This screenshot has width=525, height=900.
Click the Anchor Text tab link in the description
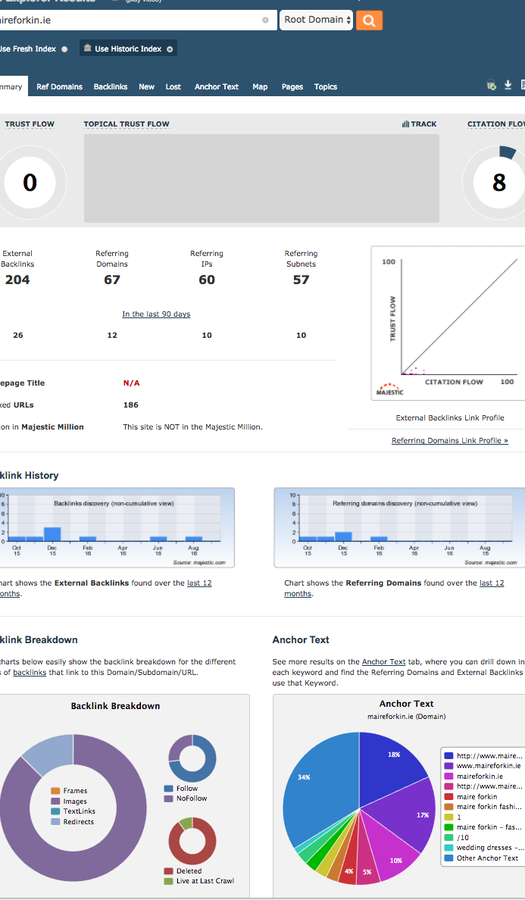pos(383,662)
